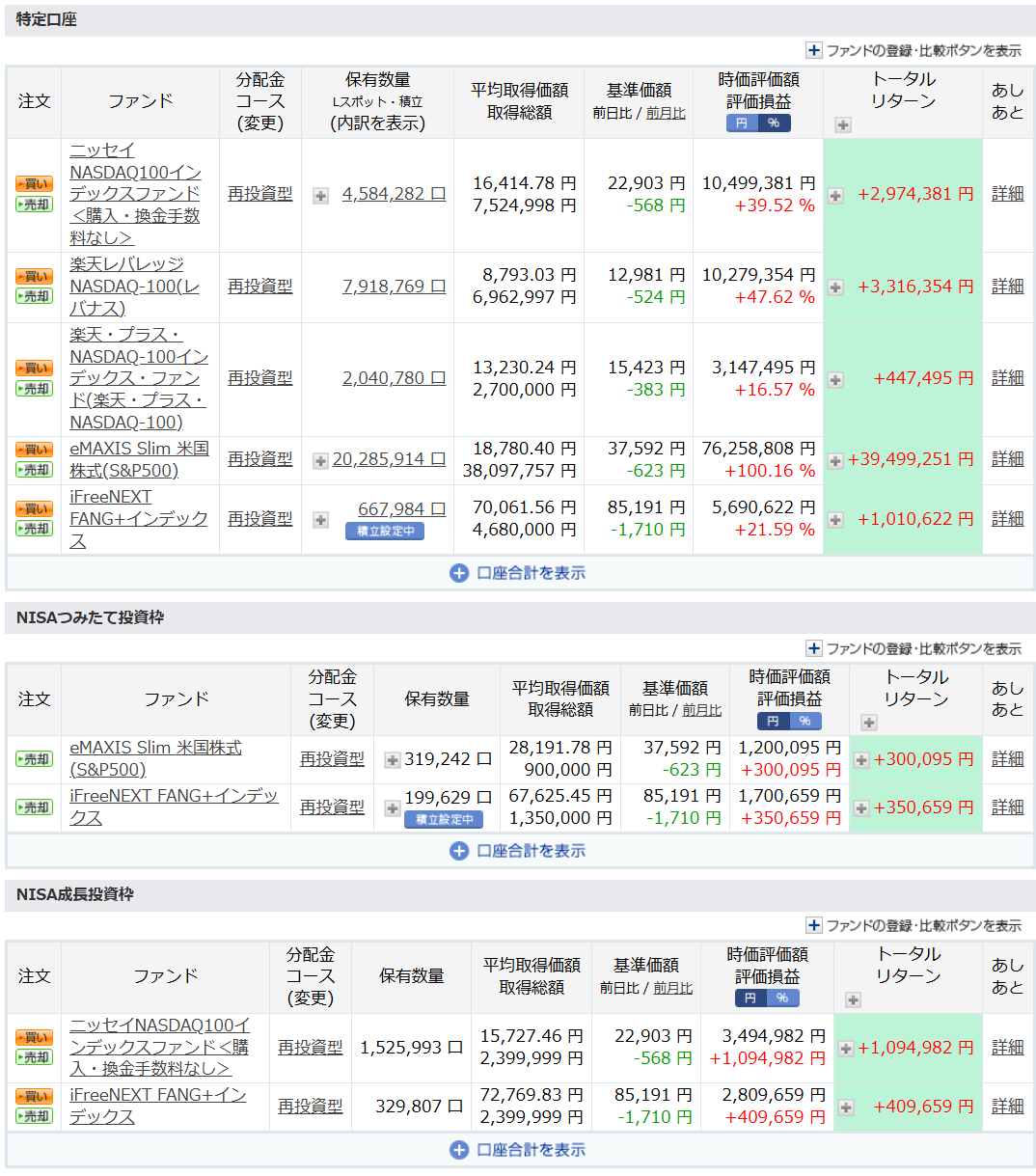Click plus icon next to +39,499,251円 total return
1036x1176 pixels.
(835, 461)
